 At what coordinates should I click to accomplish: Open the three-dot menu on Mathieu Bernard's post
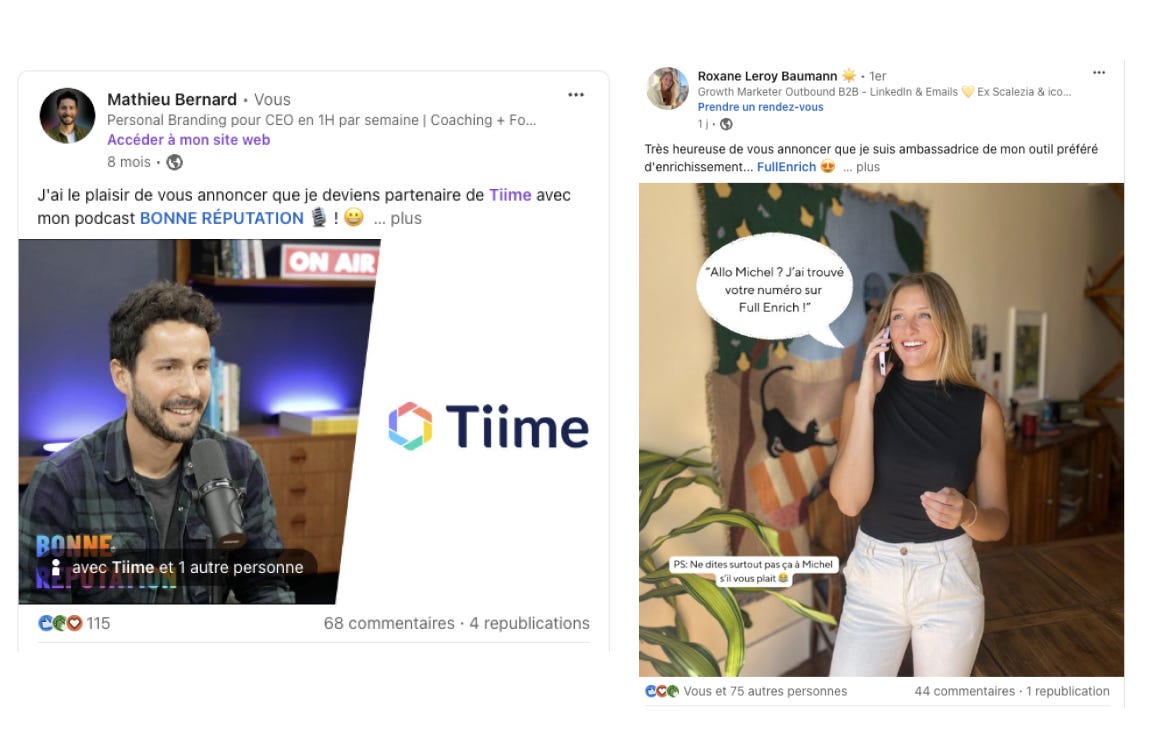576,95
